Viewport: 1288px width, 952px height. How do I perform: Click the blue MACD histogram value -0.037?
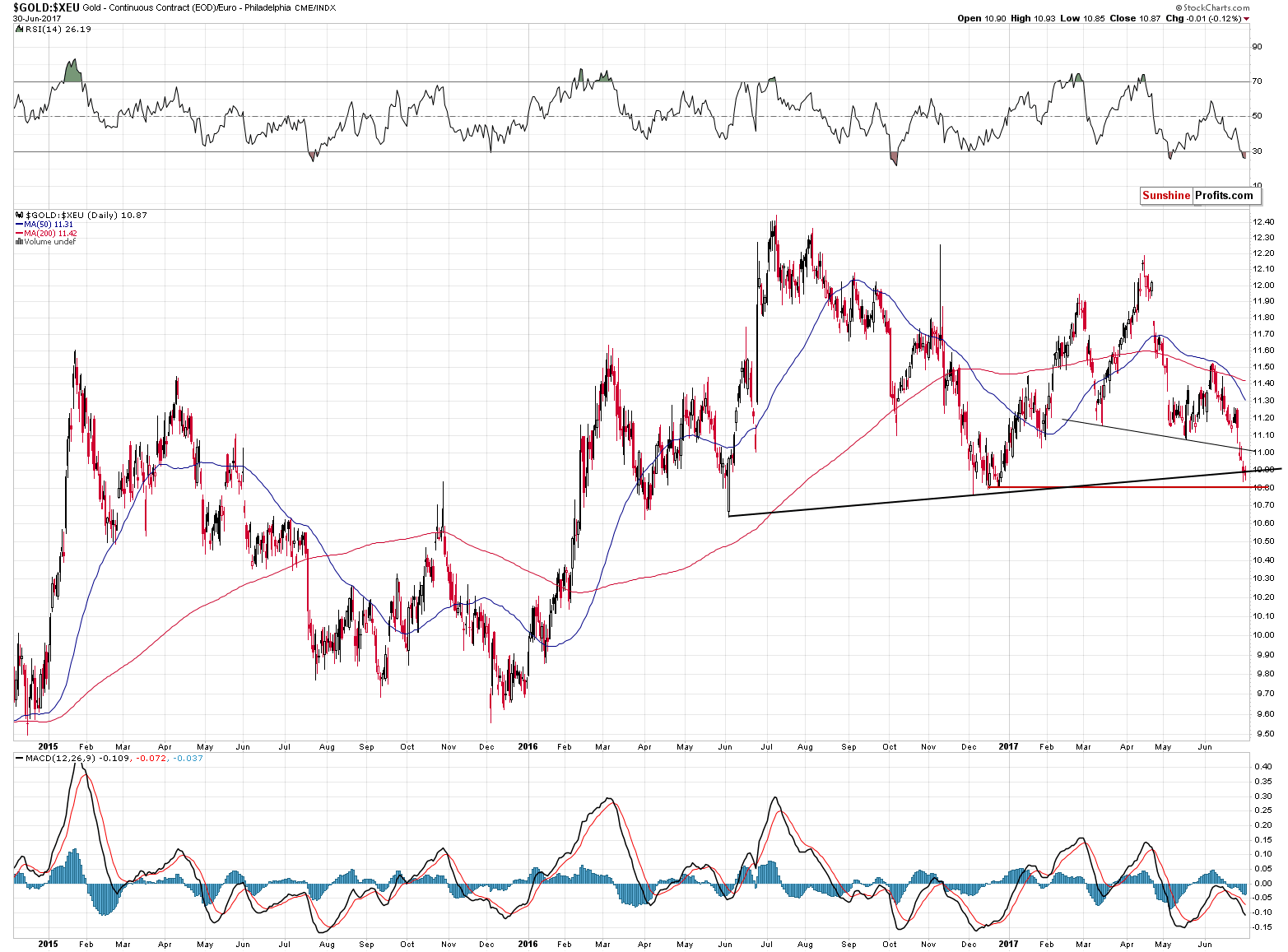click(x=187, y=758)
